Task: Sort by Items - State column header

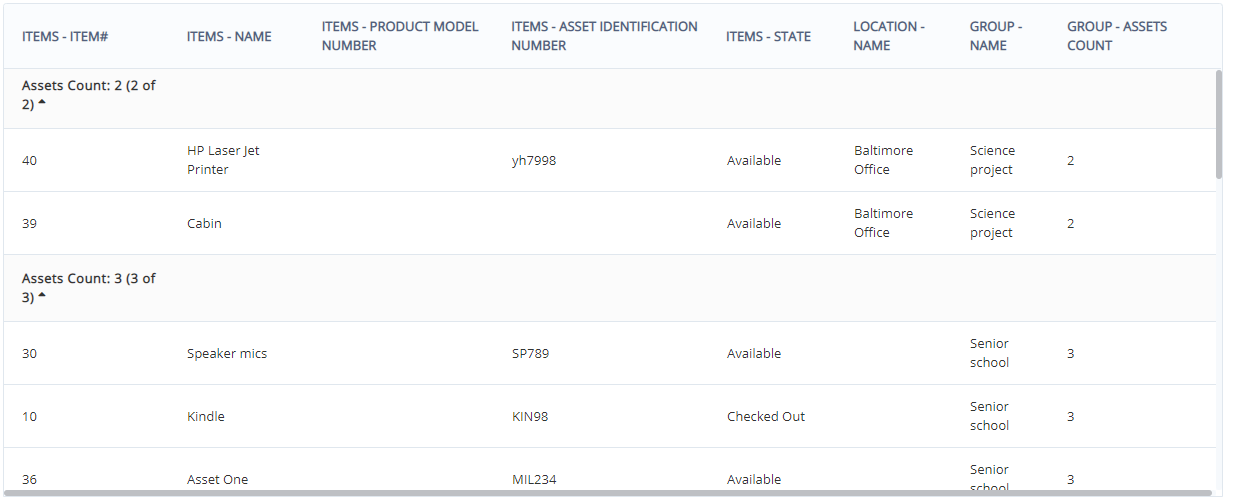Action: click(x=768, y=37)
